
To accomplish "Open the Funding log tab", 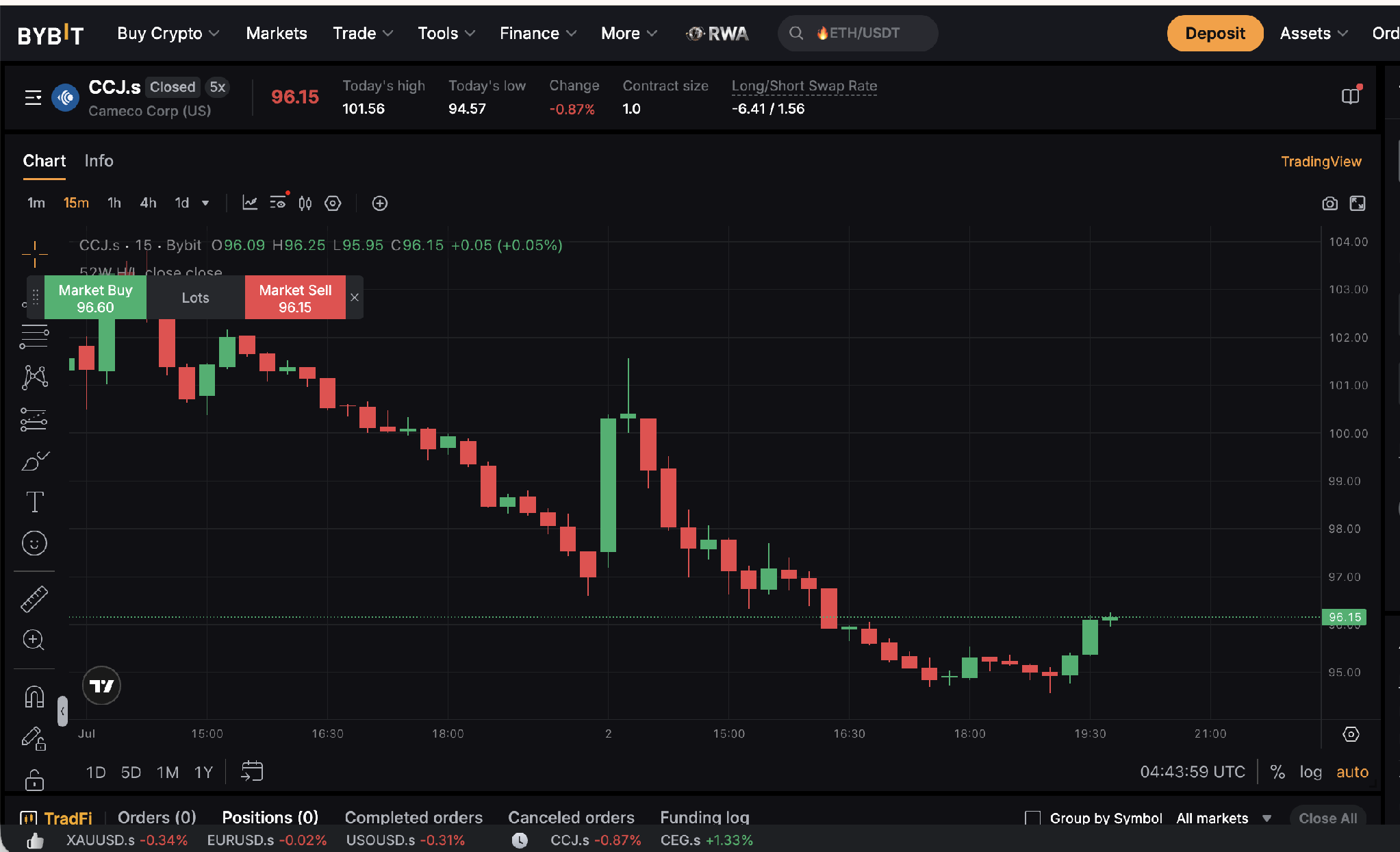I will [704, 818].
